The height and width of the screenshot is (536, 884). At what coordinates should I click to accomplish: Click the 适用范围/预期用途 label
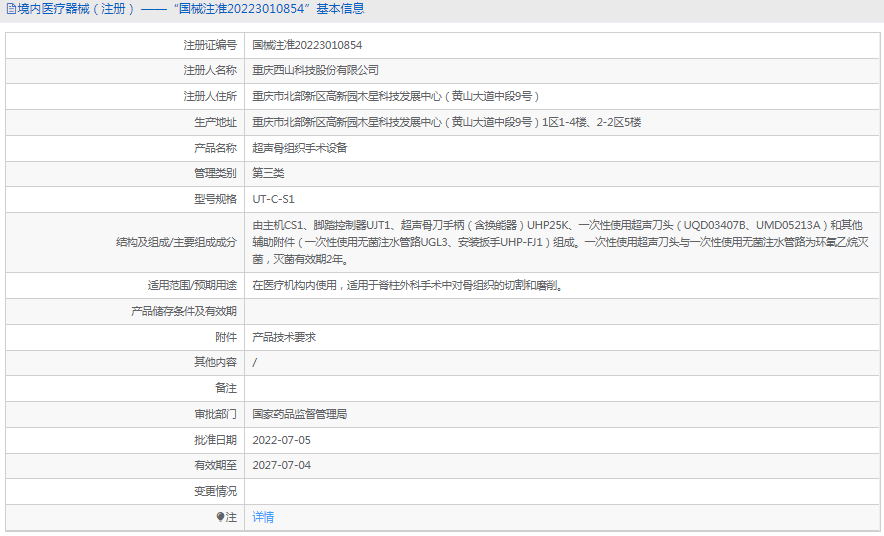tap(192, 285)
